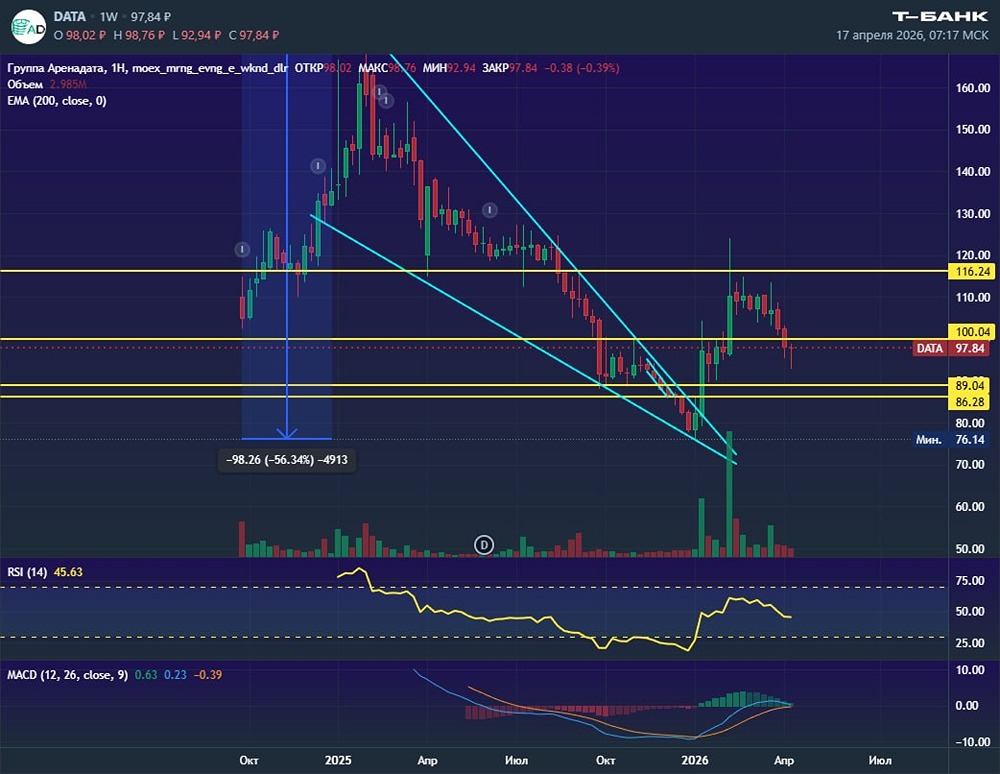The height and width of the screenshot is (774, 1000).
Task: Click the 130.00 price axis label
Action: (973, 214)
